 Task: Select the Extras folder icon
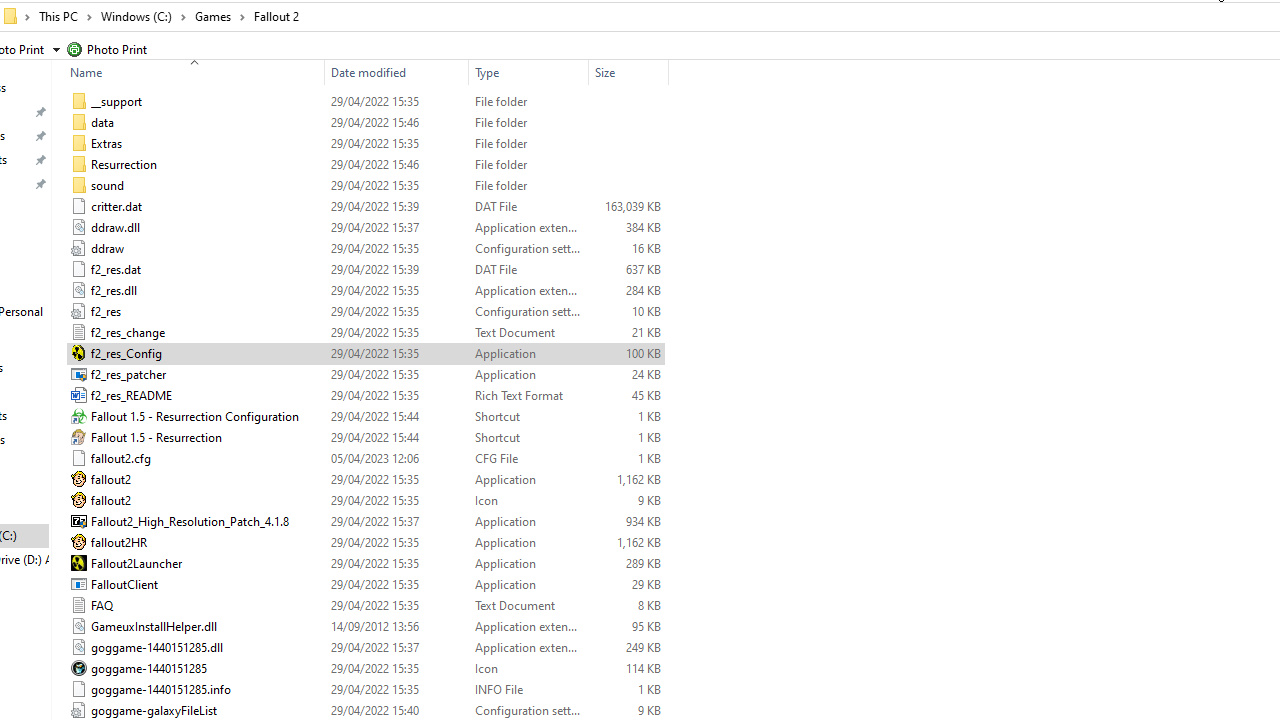(x=79, y=143)
